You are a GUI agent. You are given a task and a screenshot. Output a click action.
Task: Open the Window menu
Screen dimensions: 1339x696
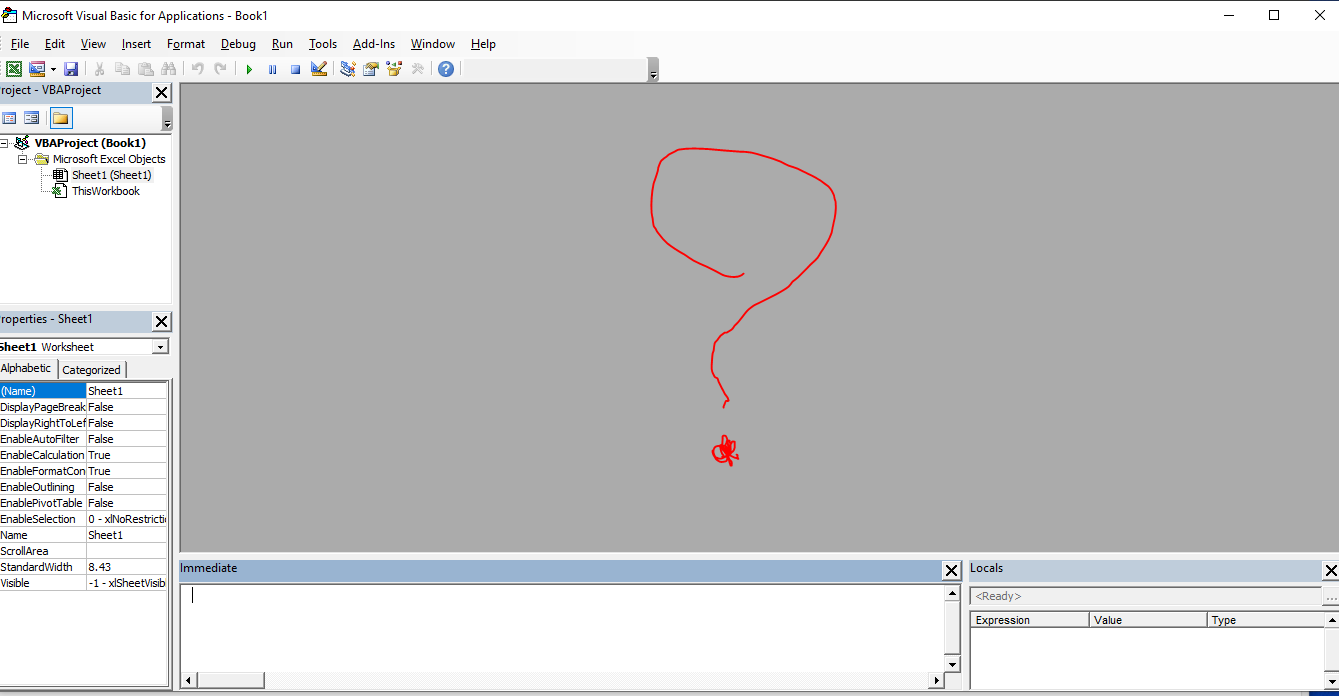point(433,44)
